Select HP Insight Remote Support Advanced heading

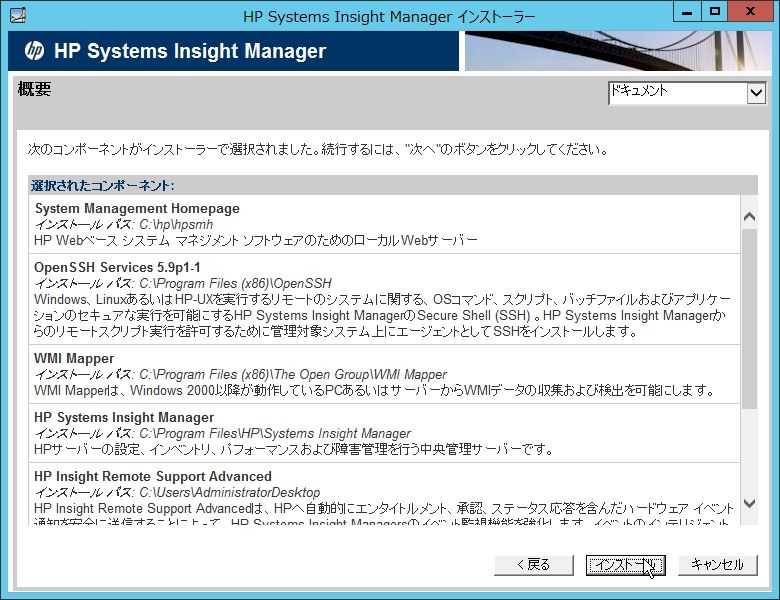coord(153,476)
